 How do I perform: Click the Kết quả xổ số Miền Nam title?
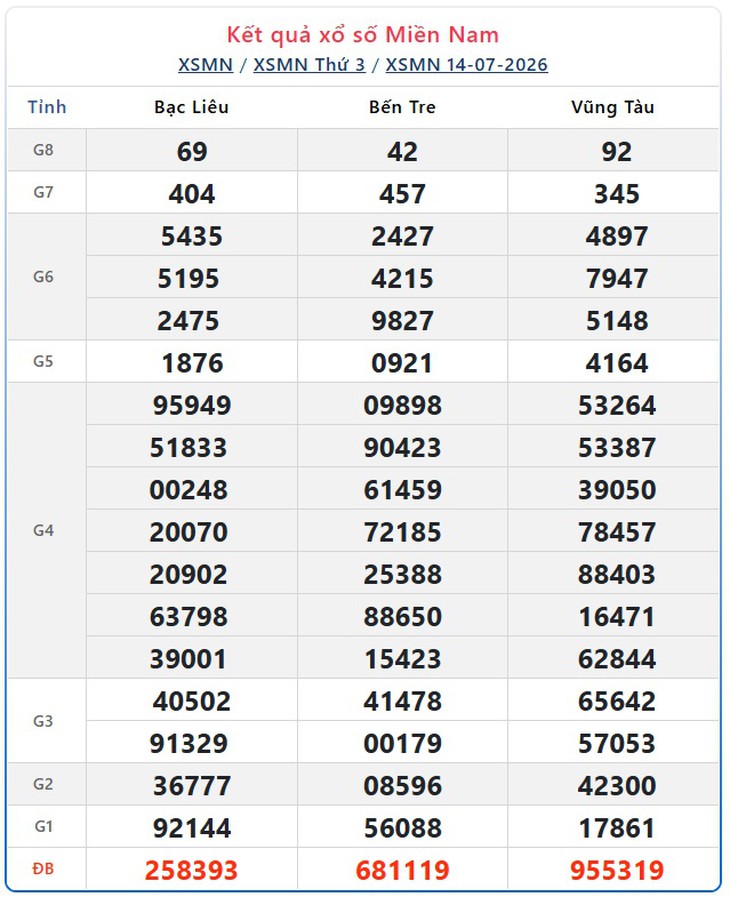363,35
